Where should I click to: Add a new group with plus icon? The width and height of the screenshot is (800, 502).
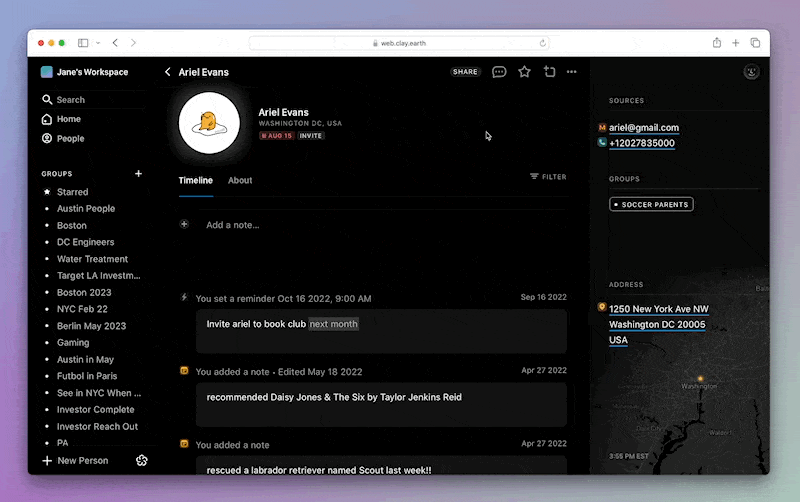[x=138, y=174]
